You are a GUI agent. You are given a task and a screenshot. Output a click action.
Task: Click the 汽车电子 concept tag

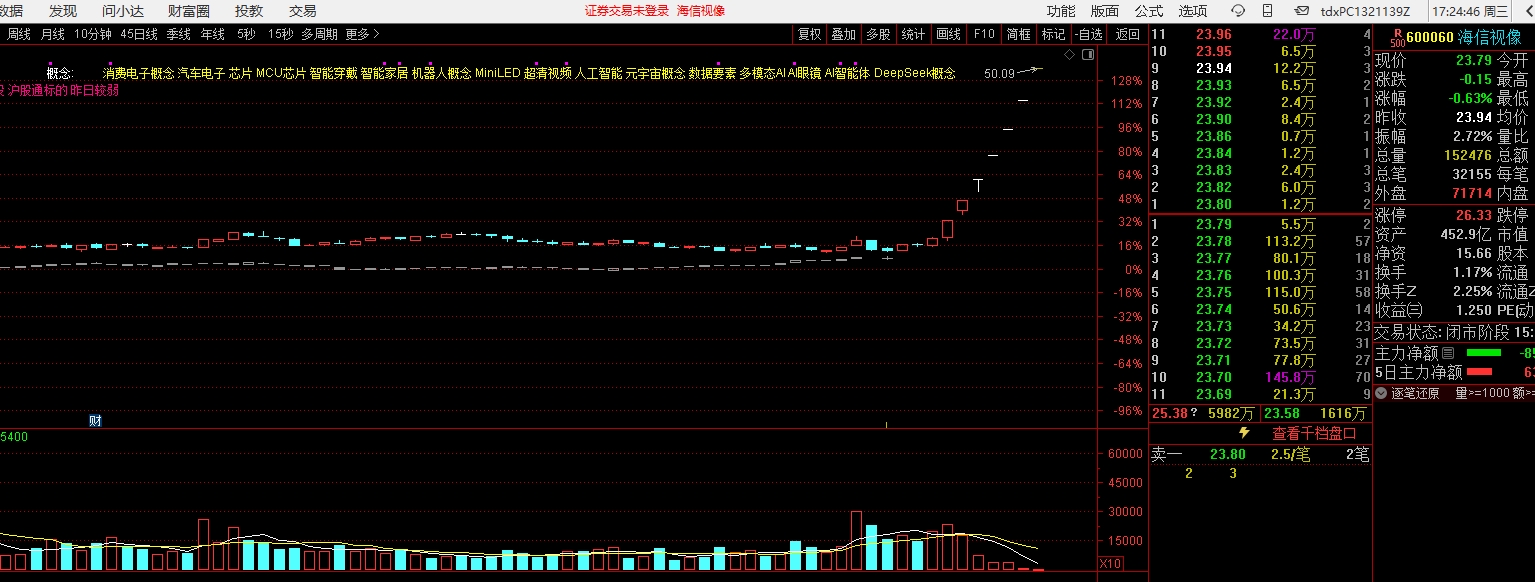click(201, 73)
